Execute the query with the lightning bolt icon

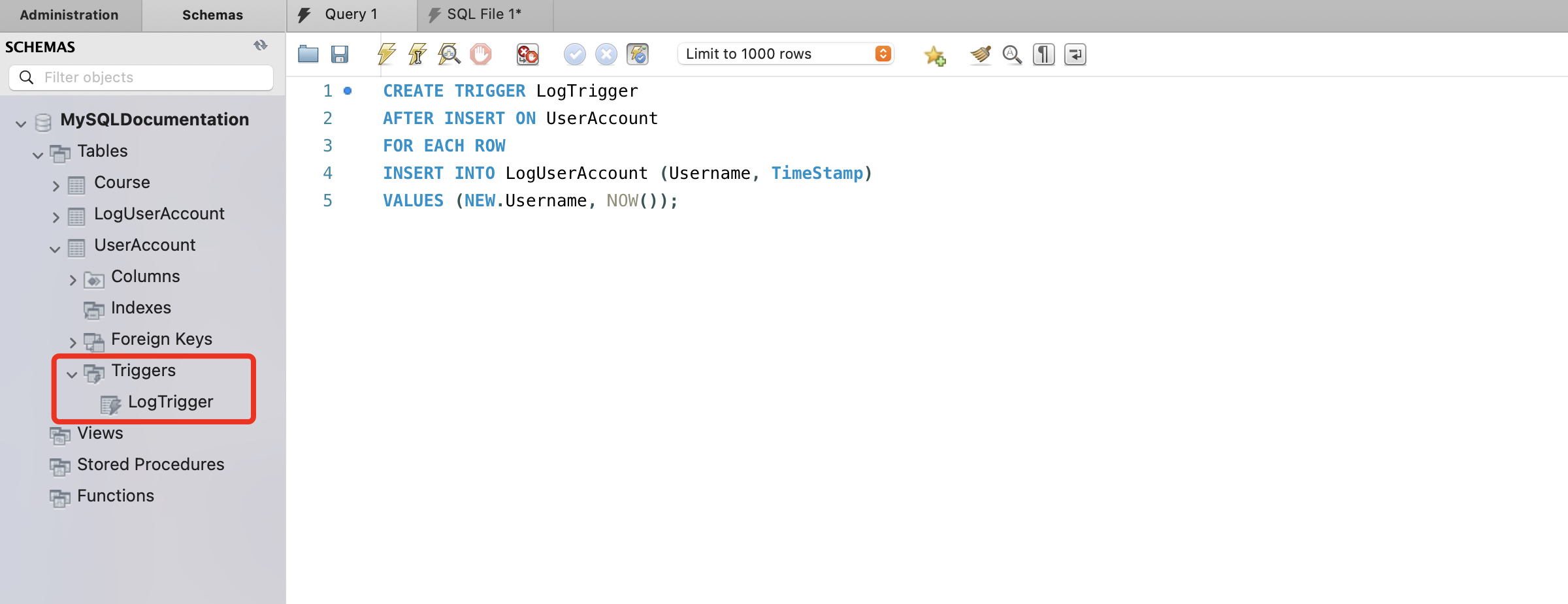click(387, 54)
